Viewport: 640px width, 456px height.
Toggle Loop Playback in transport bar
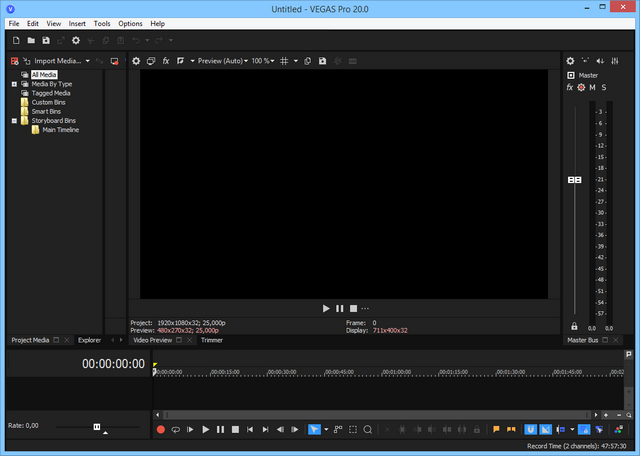(x=175, y=429)
